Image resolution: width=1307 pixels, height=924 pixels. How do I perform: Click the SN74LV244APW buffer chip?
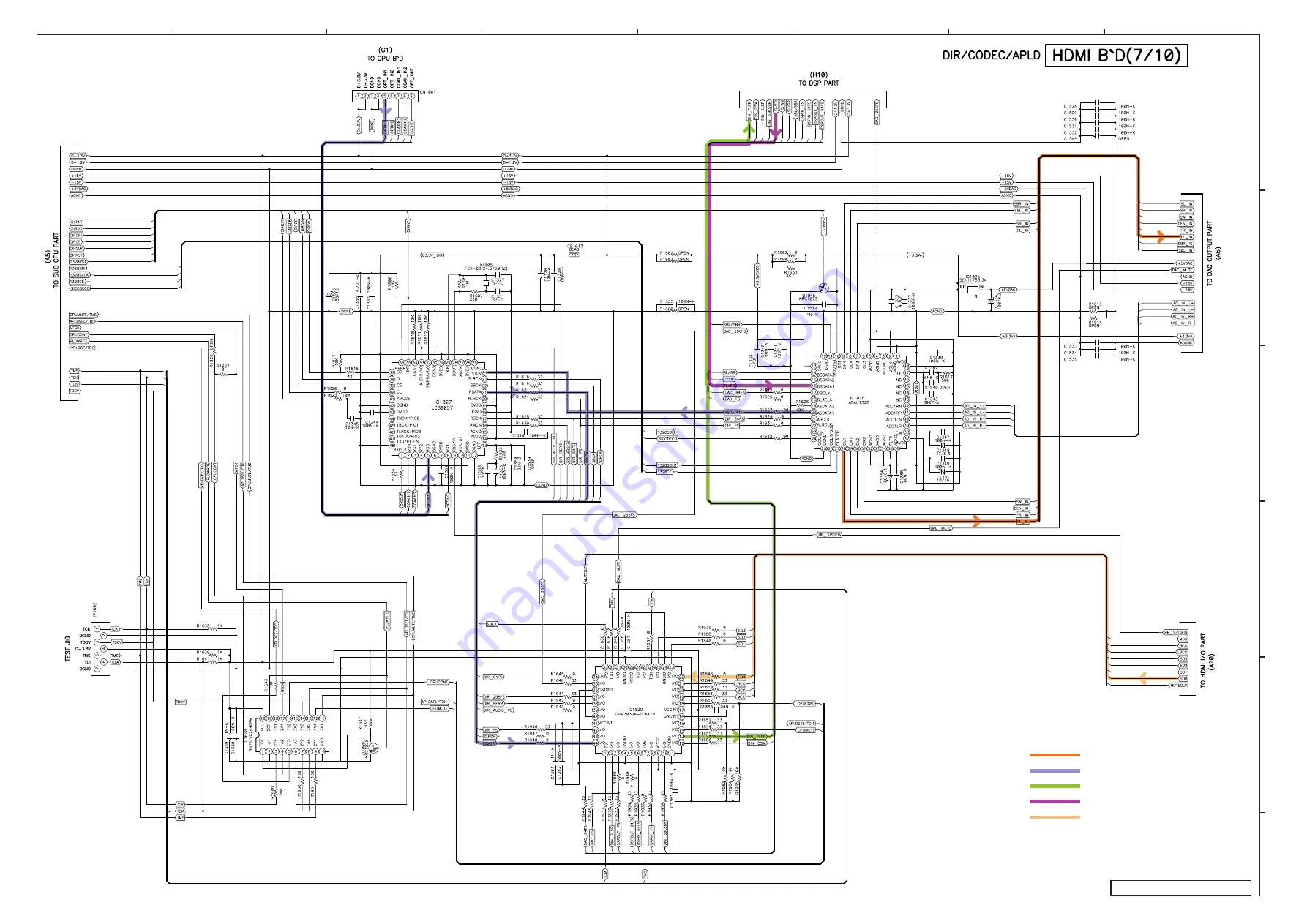click(293, 735)
